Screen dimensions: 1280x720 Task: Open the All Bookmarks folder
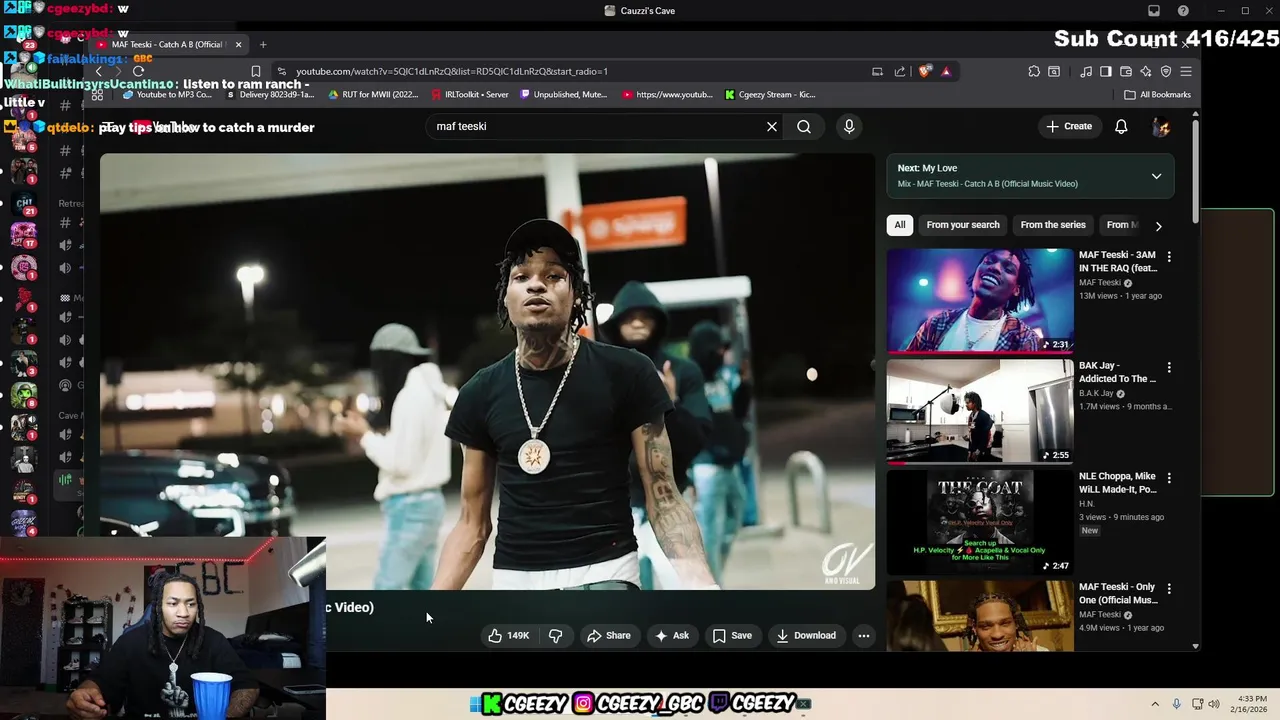1157,95
